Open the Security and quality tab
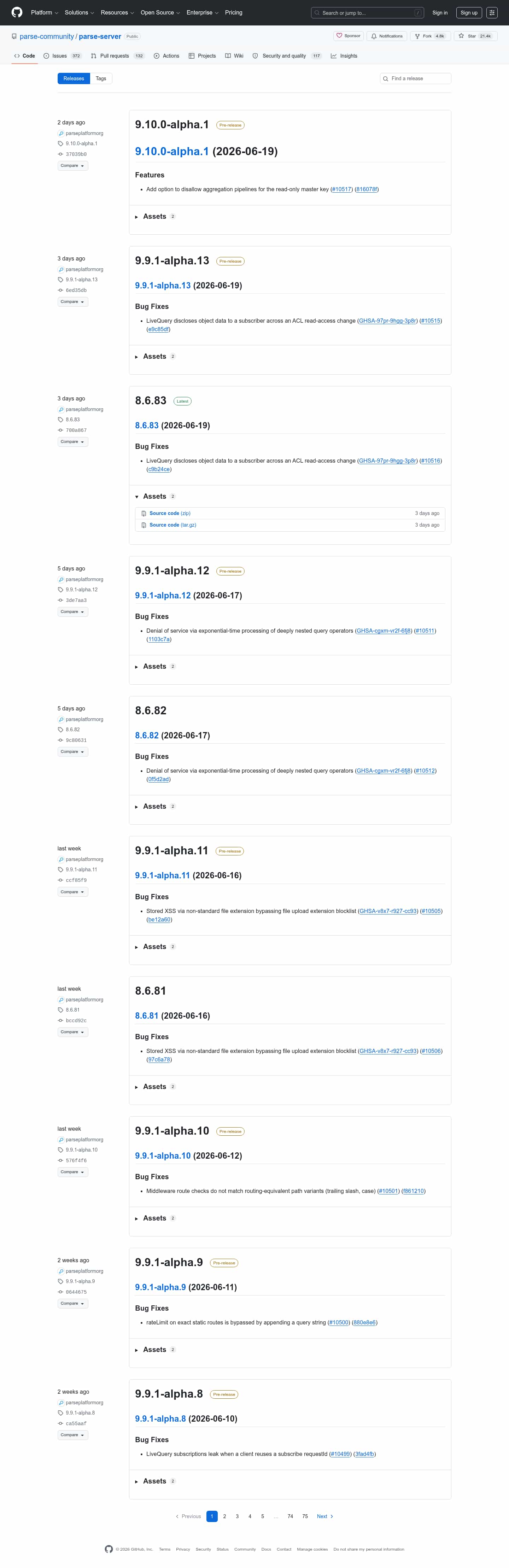509x1568 pixels. [287, 56]
